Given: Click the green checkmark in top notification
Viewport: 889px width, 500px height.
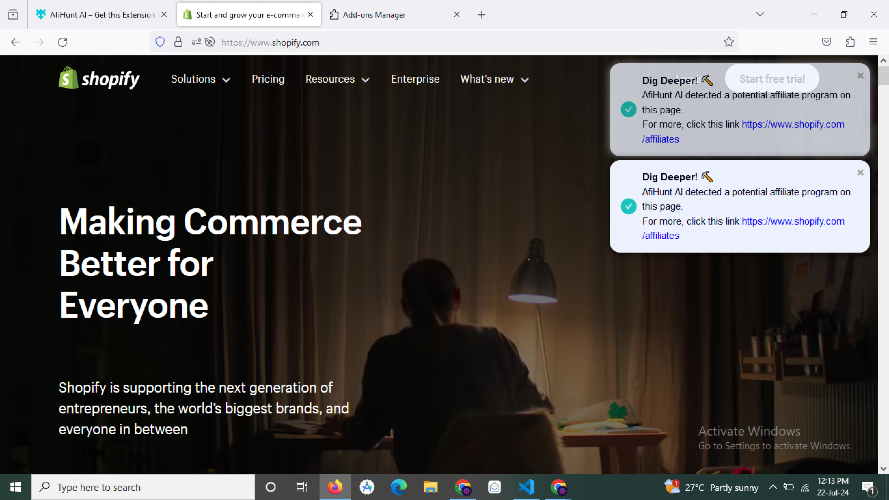Looking at the screenshot, I should 628,109.
